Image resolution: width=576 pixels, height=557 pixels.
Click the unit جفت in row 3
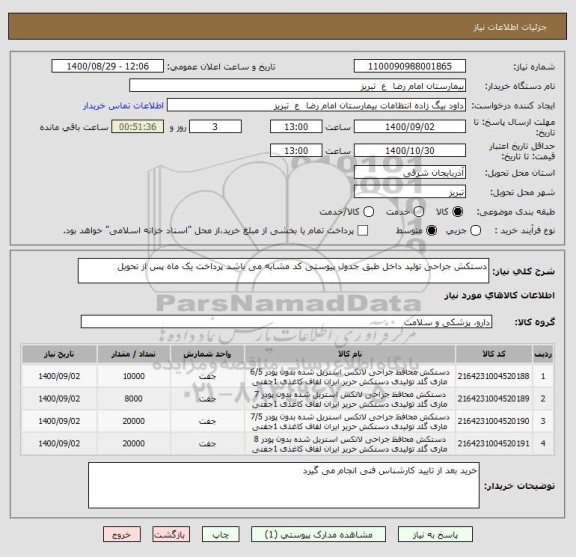tap(207, 421)
